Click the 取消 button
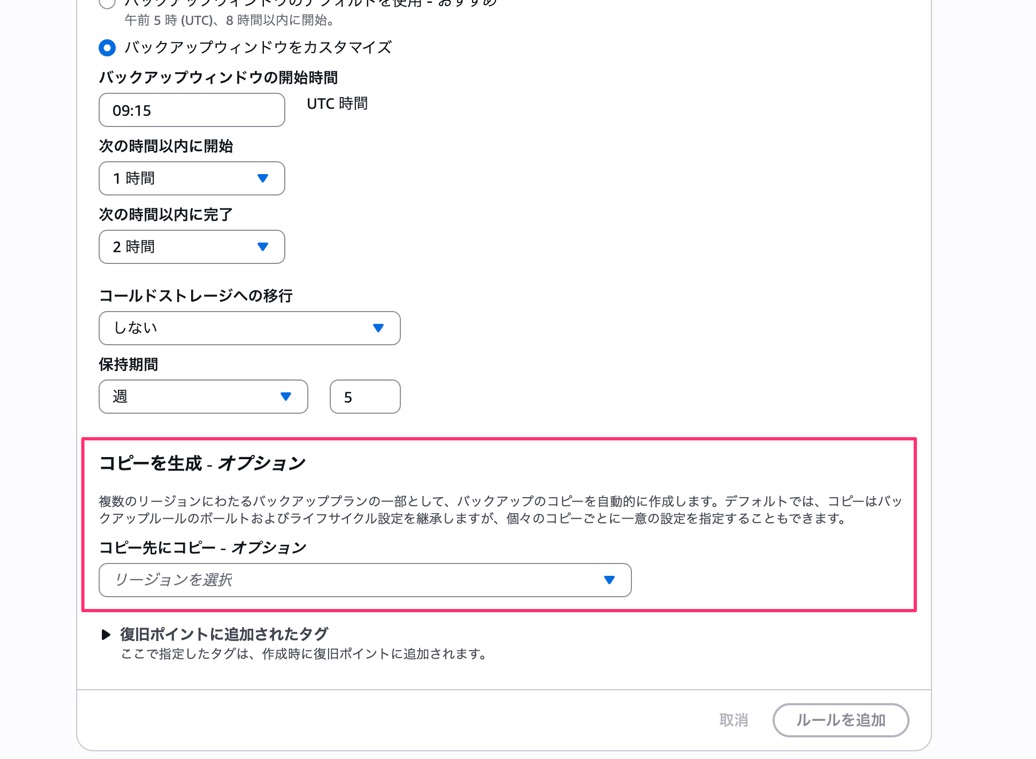1036x759 pixels. pos(733,720)
